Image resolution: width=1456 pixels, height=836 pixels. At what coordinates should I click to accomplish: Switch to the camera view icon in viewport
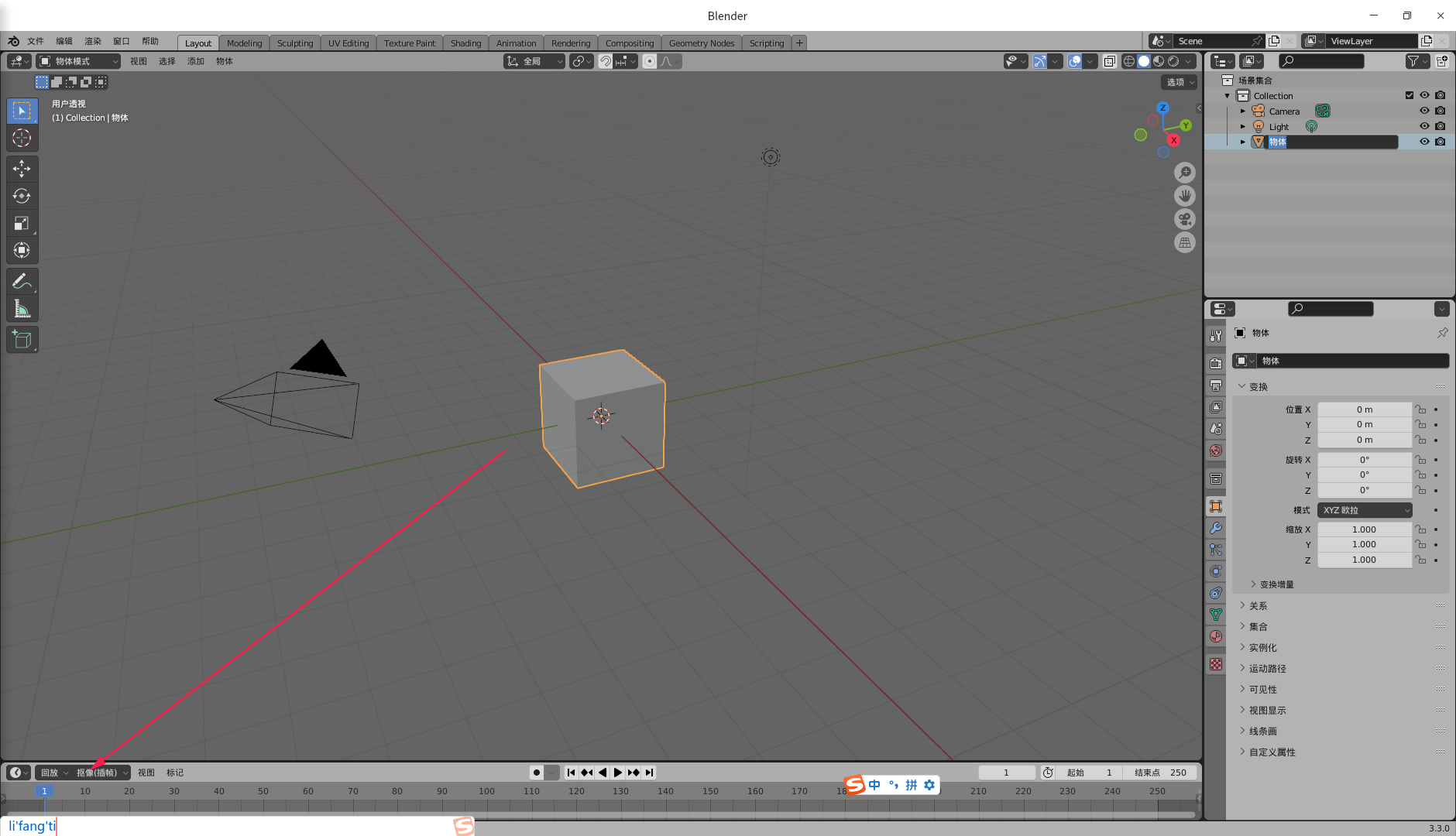pyautogui.click(x=1185, y=219)
